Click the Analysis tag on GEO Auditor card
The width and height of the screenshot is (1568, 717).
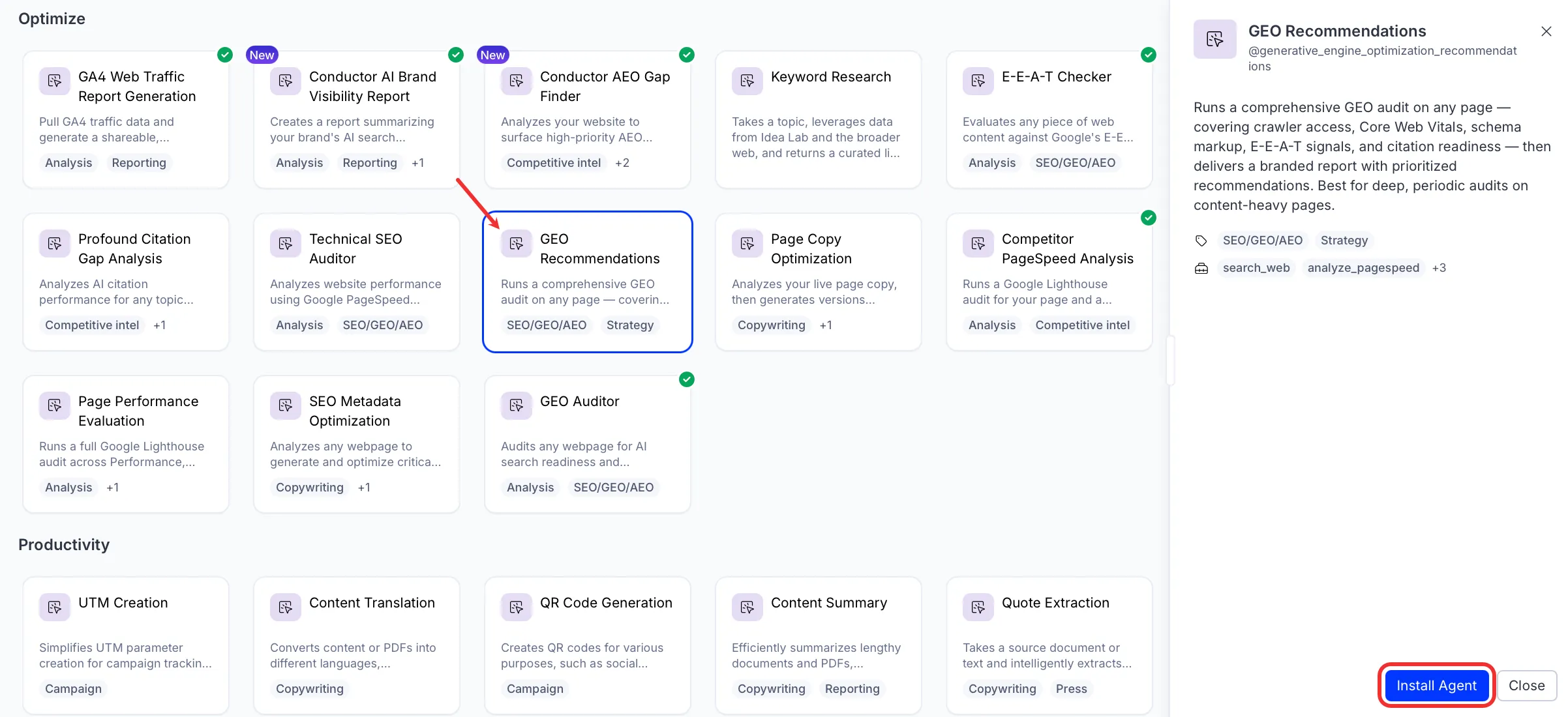[x=530, y=488]
